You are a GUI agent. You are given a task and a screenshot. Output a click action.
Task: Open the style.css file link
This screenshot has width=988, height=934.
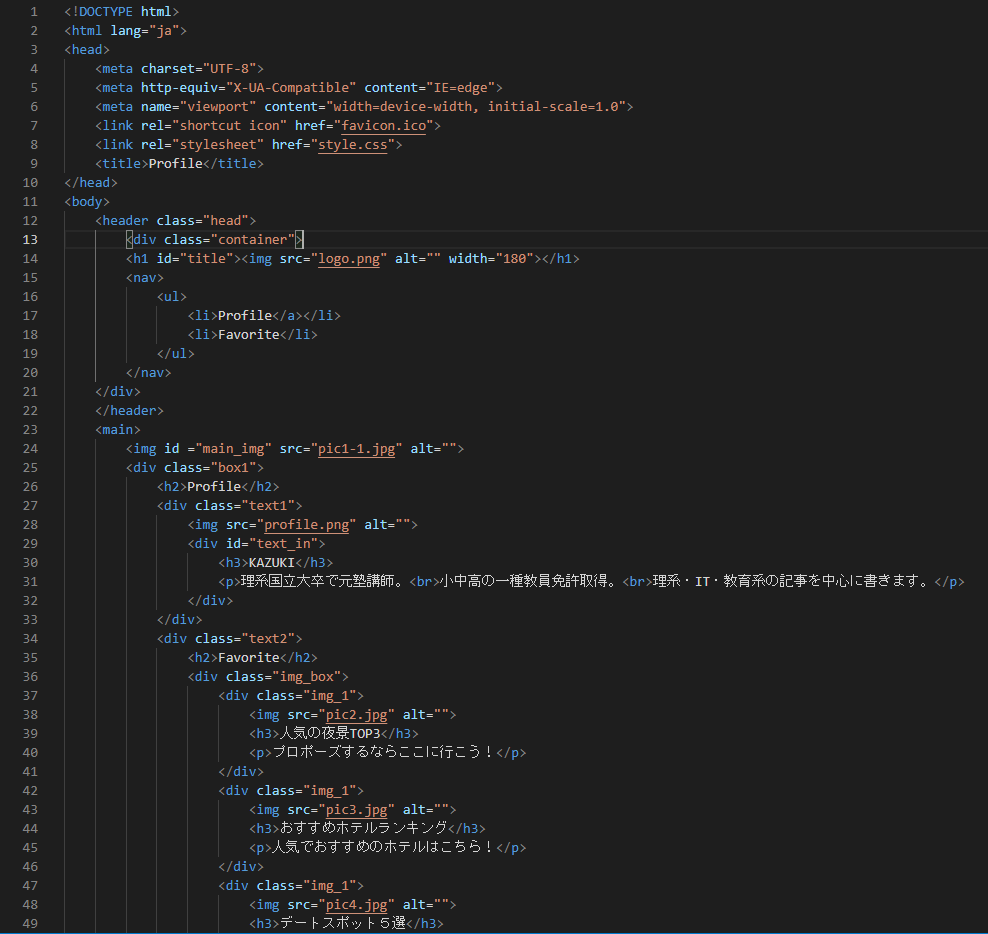coord(356,145)
